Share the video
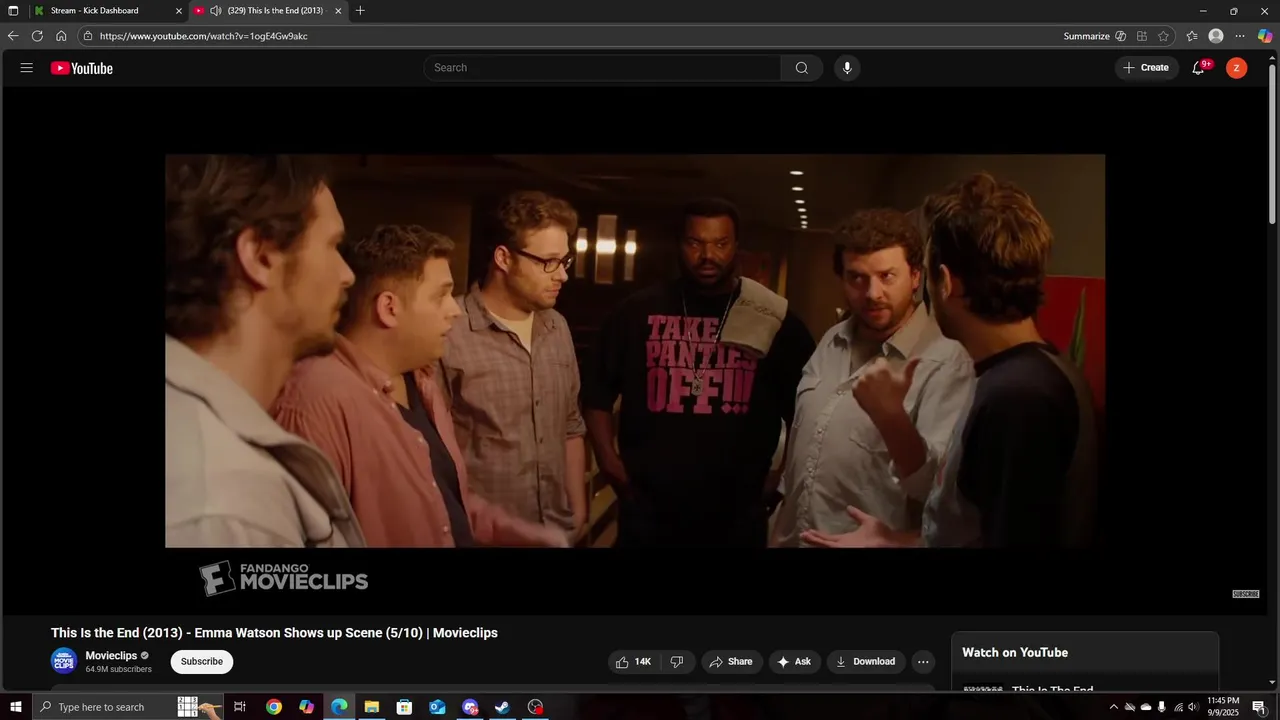 tap(730, 661)
